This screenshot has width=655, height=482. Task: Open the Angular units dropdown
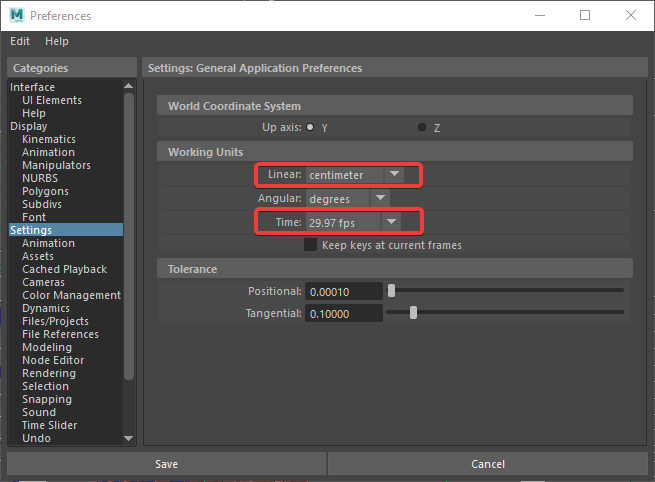click(x=348, y=198)
